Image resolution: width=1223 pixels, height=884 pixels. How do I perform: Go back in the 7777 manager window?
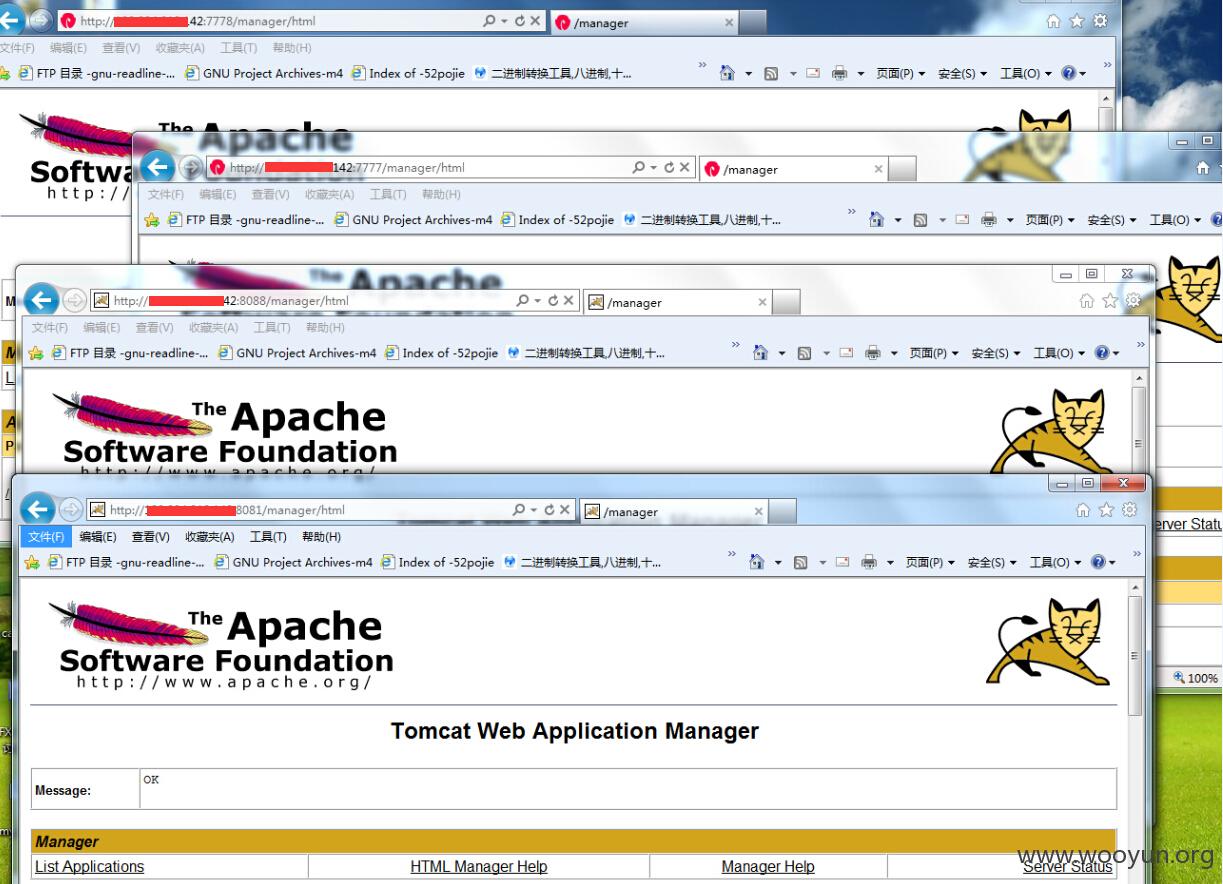tap(157, 167)
